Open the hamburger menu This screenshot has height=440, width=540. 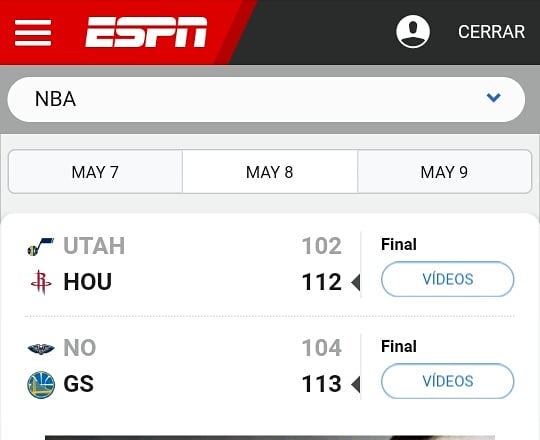tap(33, 33)
